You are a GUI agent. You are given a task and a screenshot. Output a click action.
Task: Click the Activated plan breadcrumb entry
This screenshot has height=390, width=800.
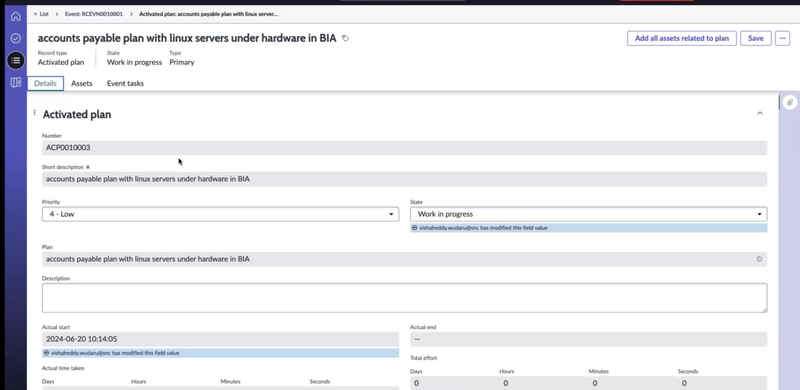[x=208, y=14]
